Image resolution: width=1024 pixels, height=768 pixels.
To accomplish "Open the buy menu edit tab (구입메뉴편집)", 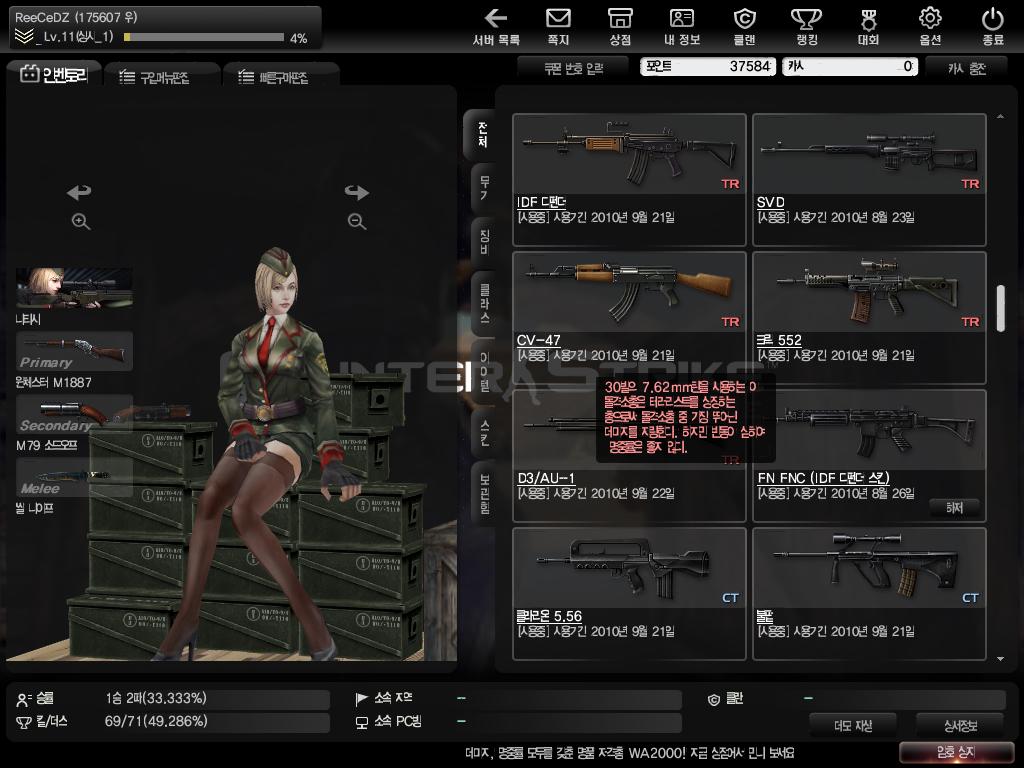I will pos(161,77).
